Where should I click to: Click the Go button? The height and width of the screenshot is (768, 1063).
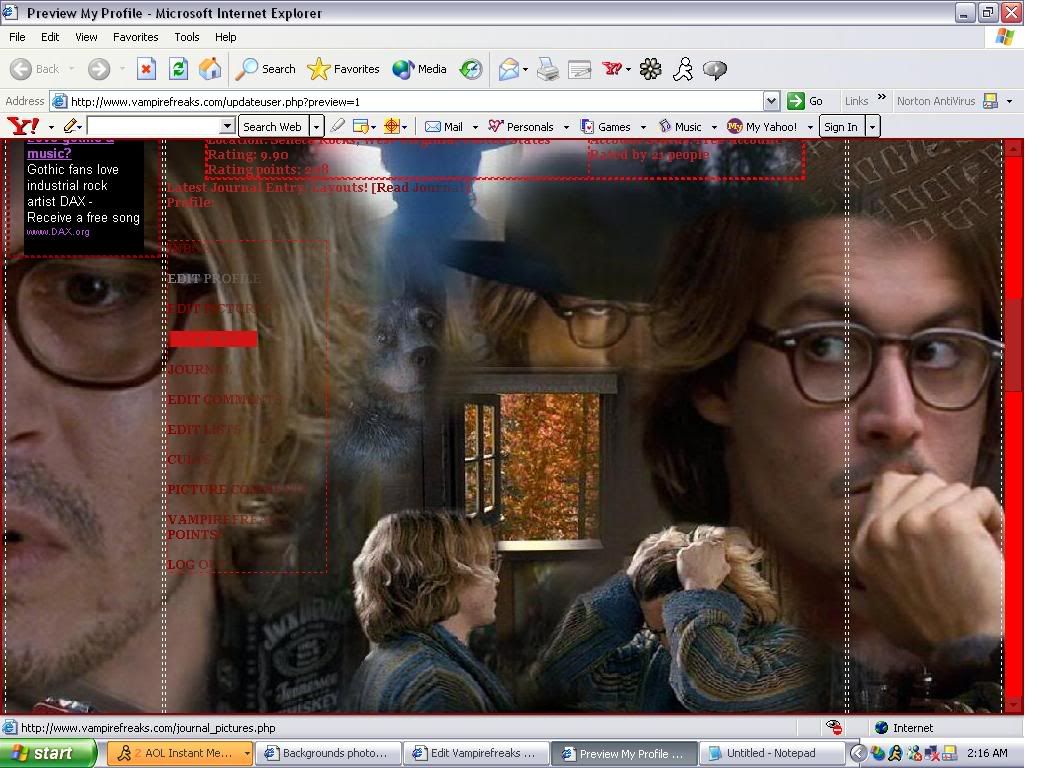click(x=806, y=101)
